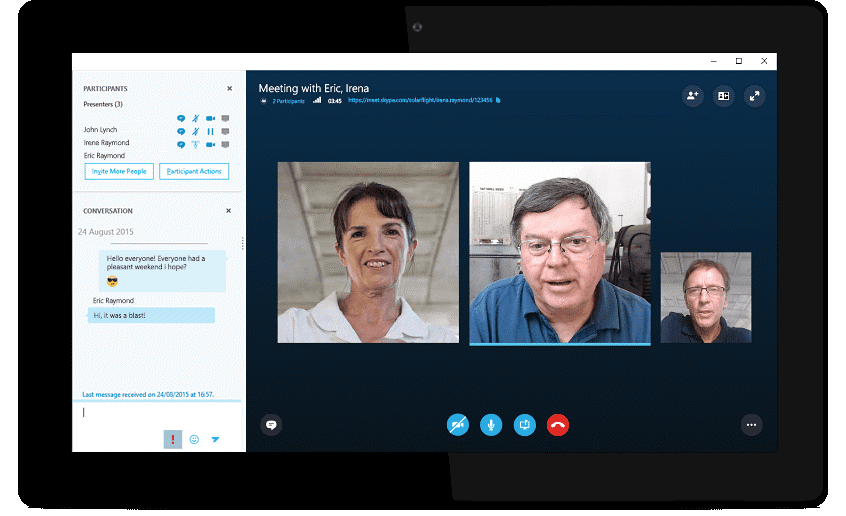This screenshot has height=516, width=846.
Task: Close the Conversation panel
Action: tap(228, 211)
